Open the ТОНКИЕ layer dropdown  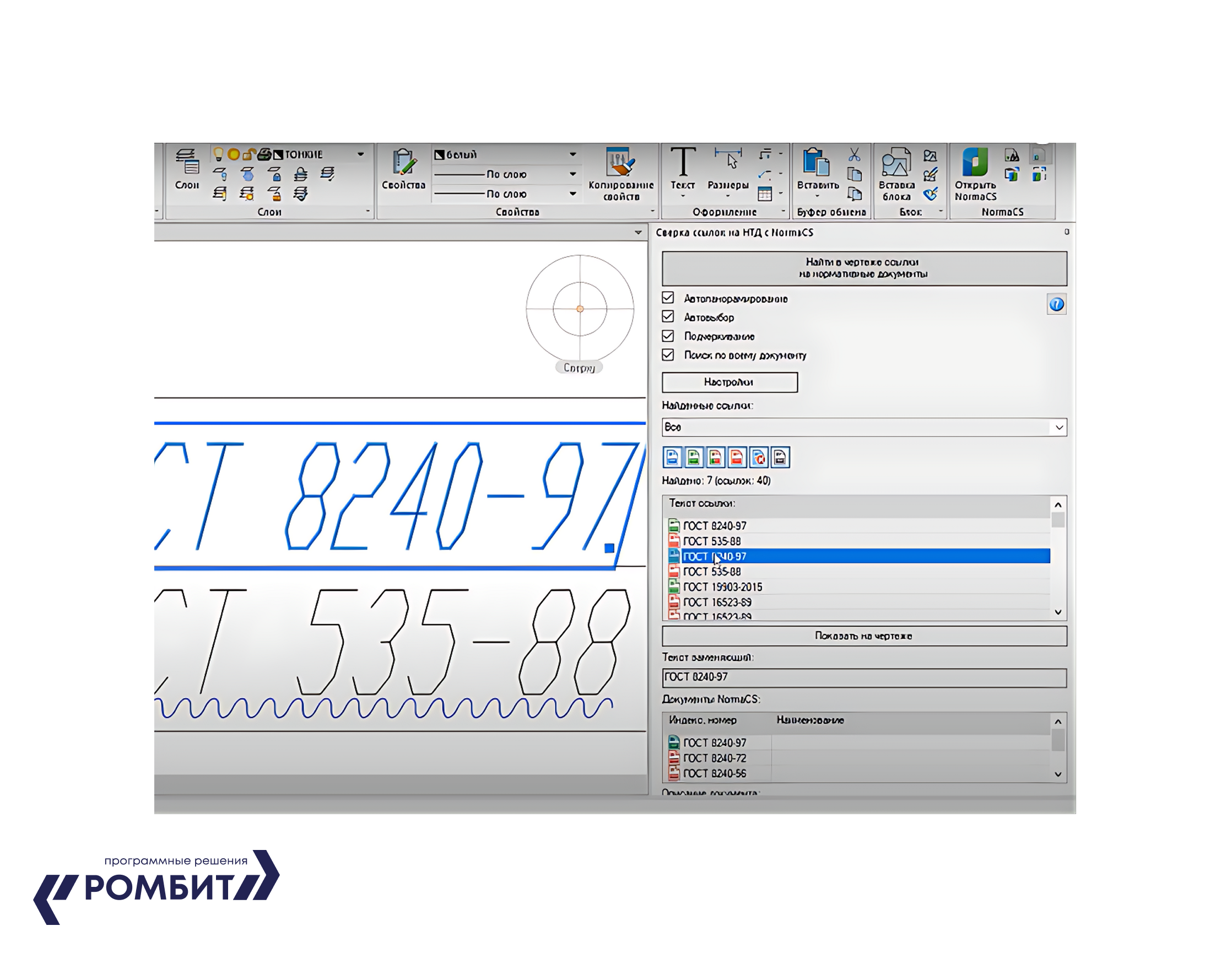(360, 154)
